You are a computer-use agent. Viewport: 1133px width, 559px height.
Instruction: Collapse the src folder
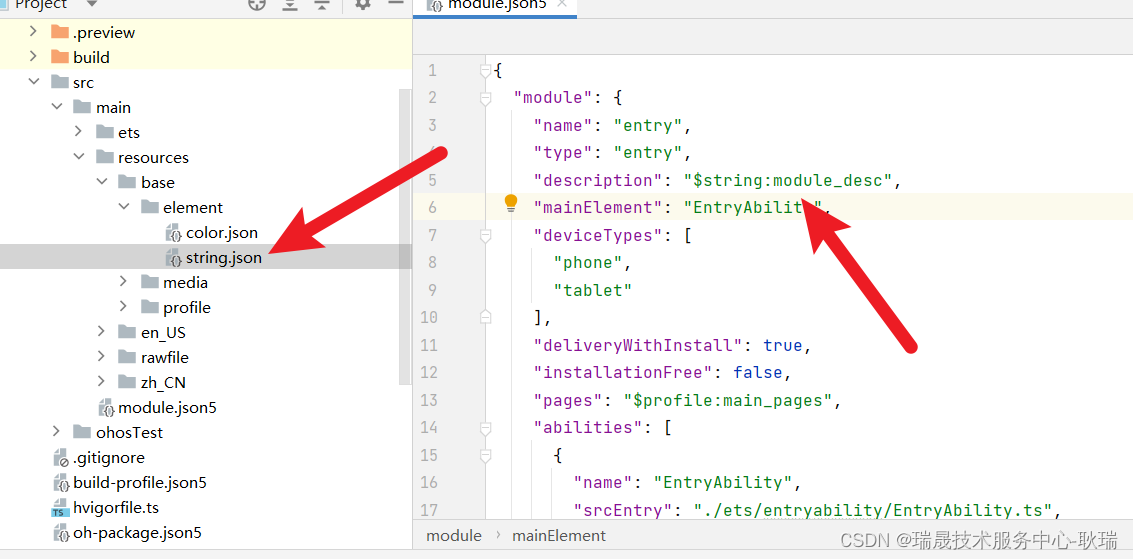point(33,82)
